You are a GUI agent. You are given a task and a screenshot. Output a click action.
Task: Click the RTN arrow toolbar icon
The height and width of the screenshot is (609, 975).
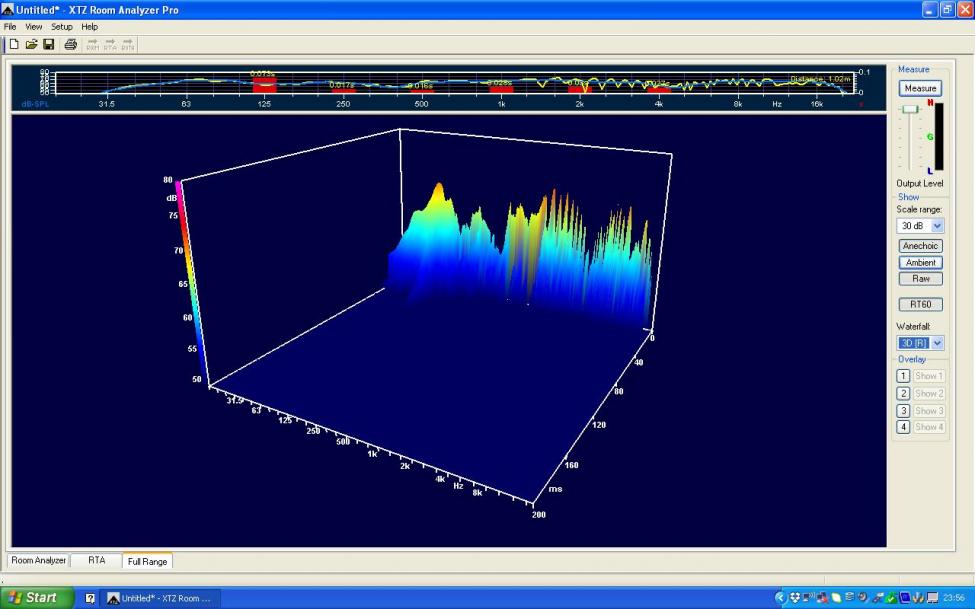point(128,44)
